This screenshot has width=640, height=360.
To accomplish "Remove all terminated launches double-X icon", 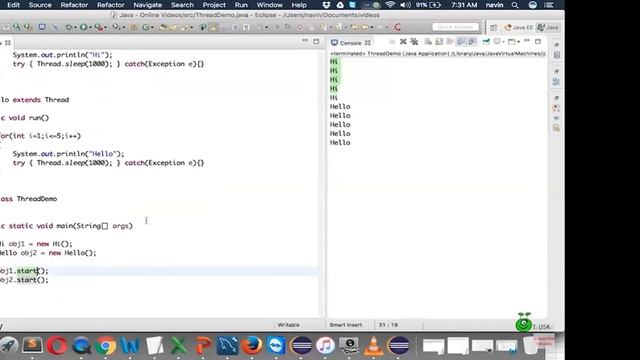I will click(414, 42).
